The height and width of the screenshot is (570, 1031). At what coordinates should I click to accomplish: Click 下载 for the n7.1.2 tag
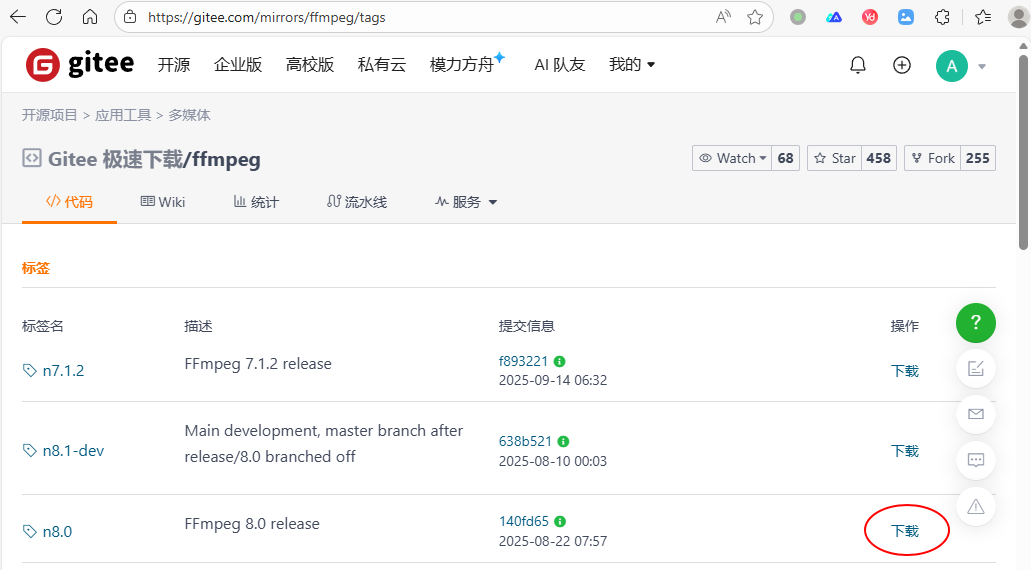905,371
